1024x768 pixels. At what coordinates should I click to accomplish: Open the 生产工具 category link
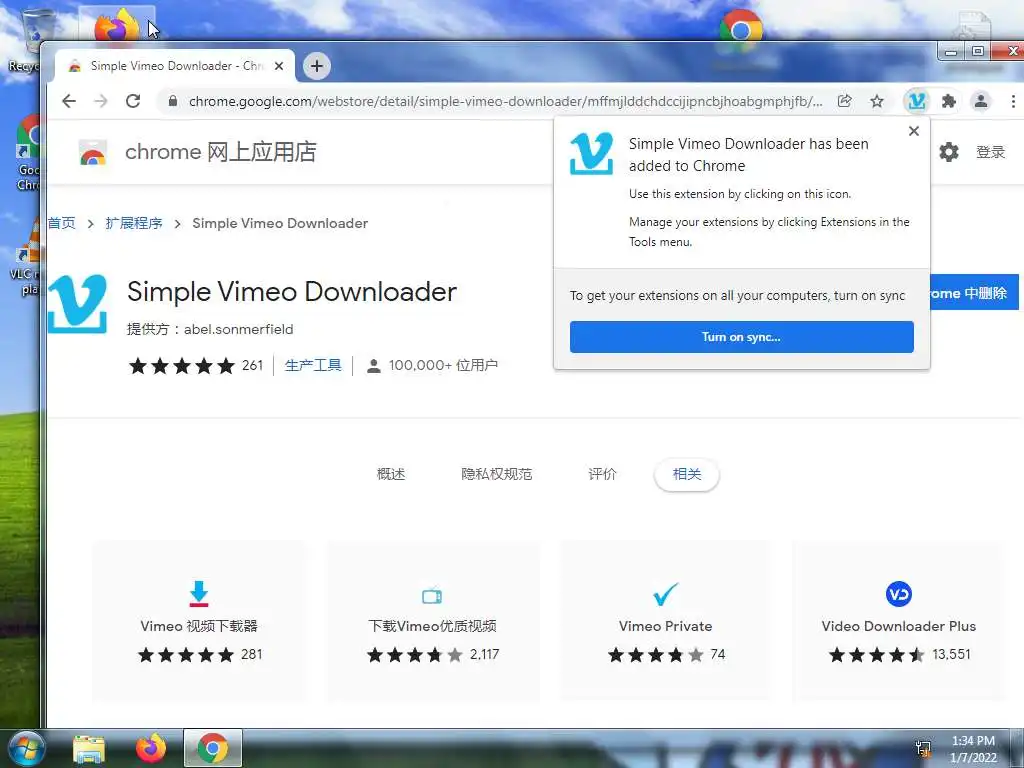(313, 365)
